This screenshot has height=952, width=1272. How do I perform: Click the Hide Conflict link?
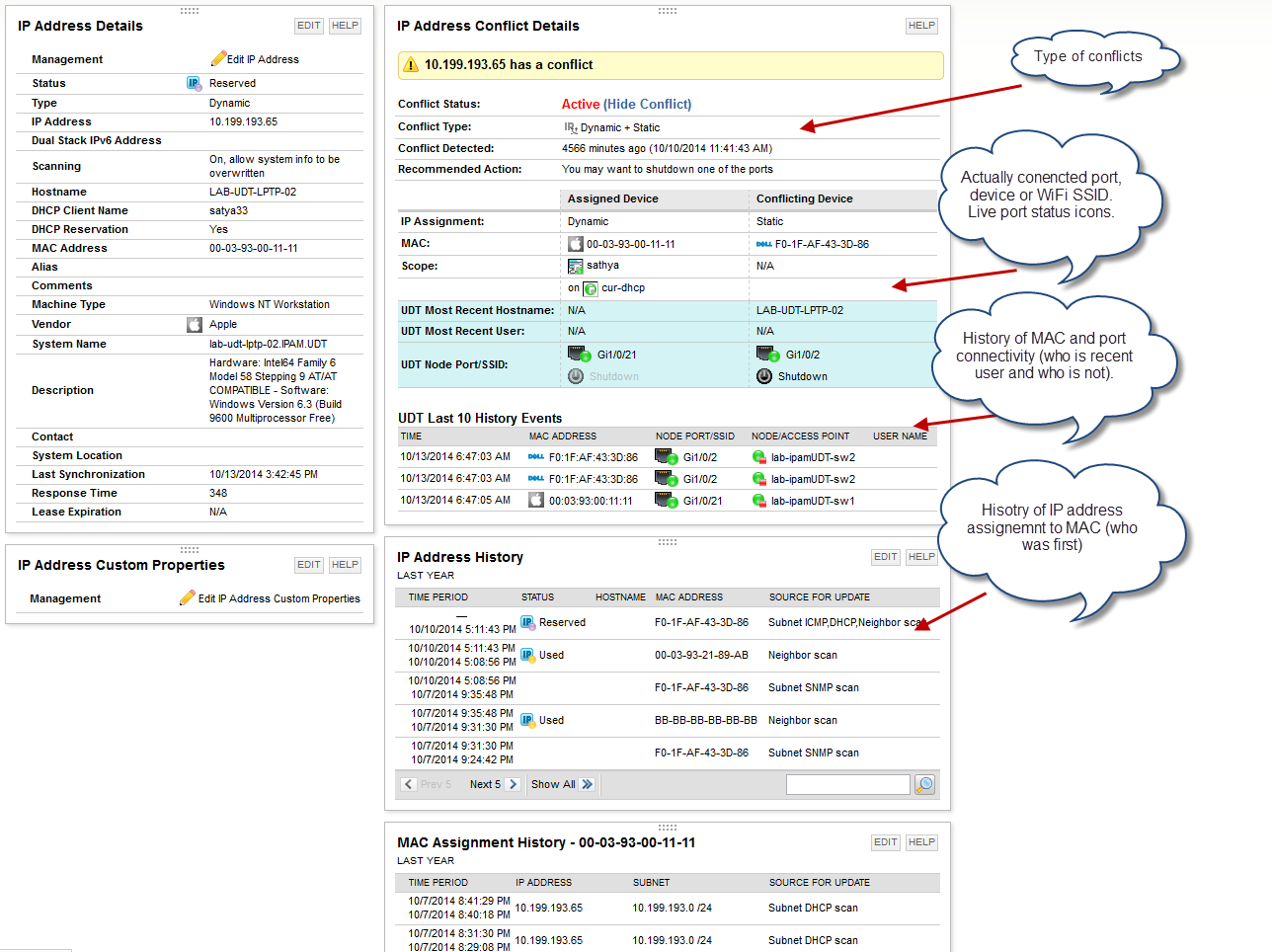point(648,104)
